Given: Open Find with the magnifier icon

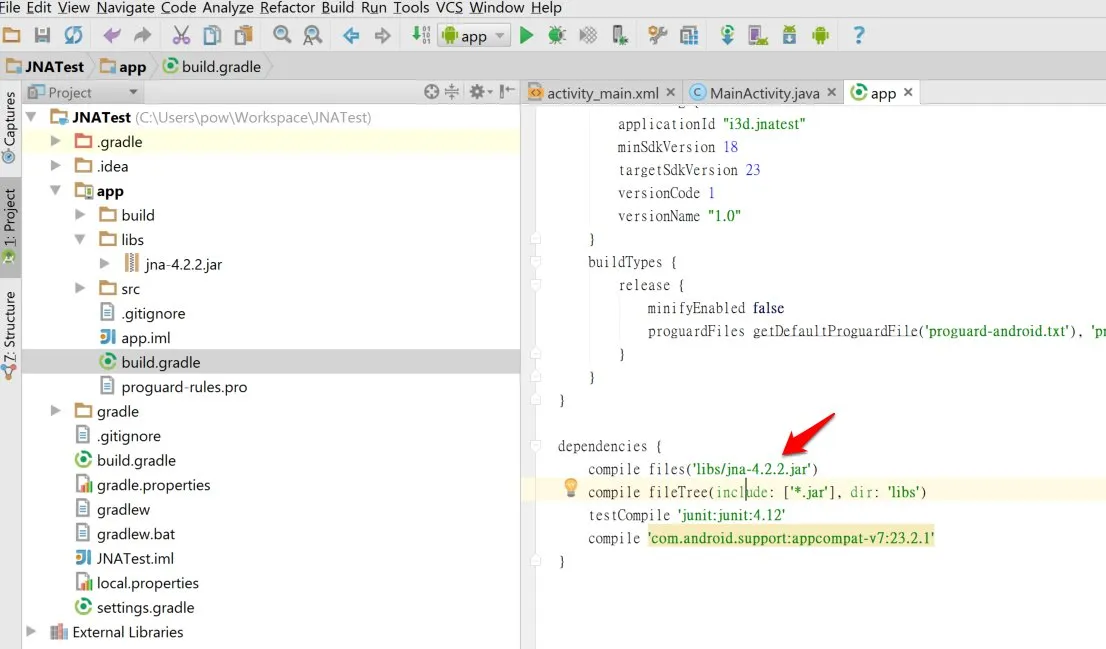Looking at the screenshot, I should coord(282,35).
